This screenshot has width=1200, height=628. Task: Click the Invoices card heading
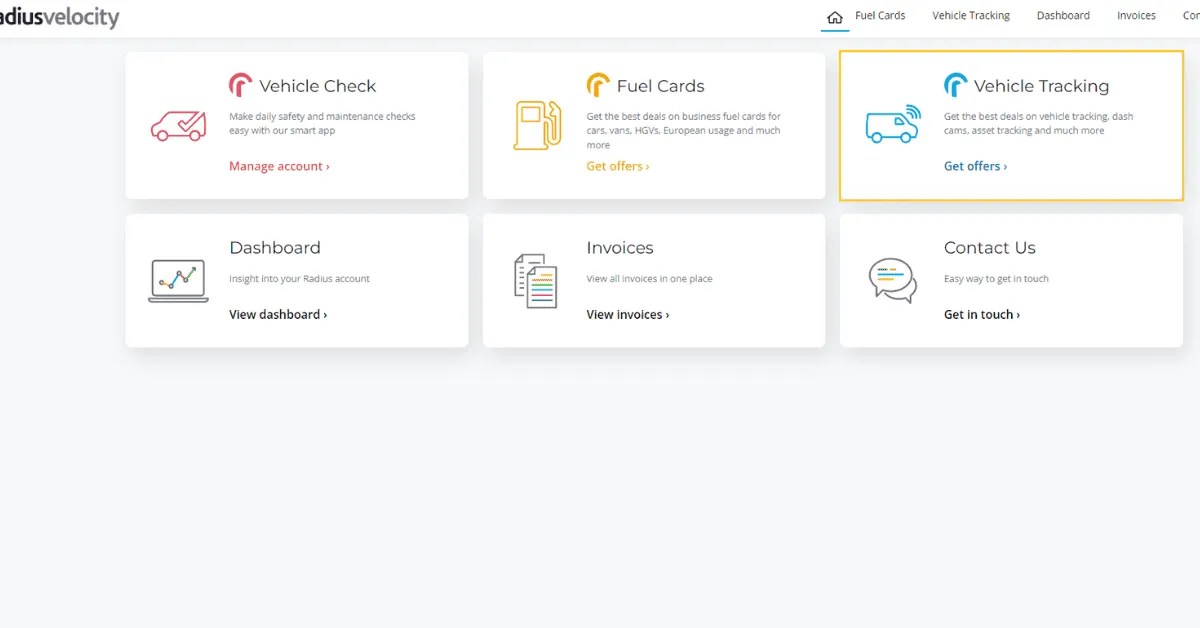[x=620, y=248]
